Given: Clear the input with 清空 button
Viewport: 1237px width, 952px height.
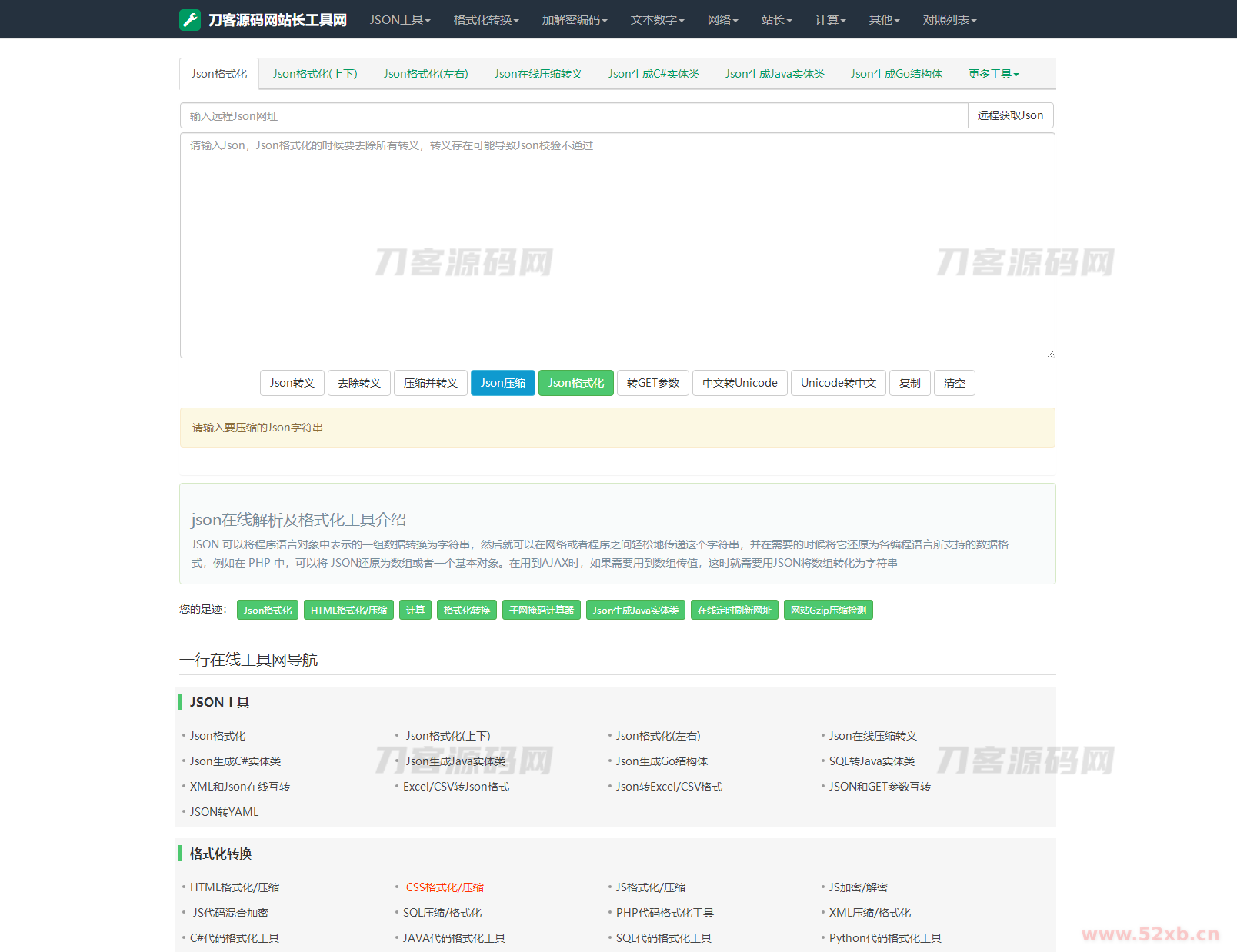Looking at the screenshot, I should pyautogui.click(x=954, y=384).
